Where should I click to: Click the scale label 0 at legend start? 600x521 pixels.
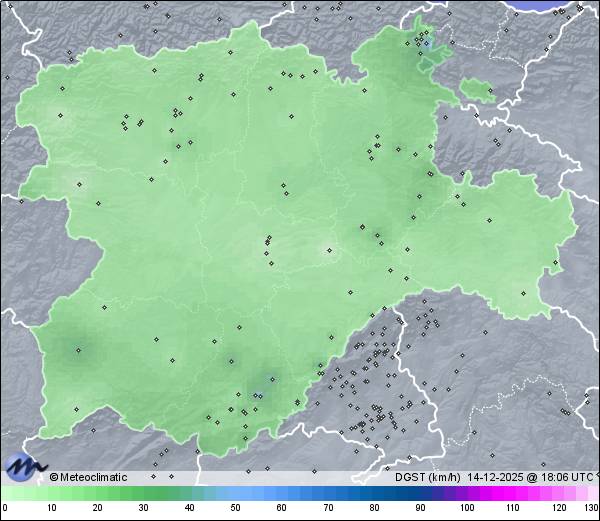coord(5,508)
